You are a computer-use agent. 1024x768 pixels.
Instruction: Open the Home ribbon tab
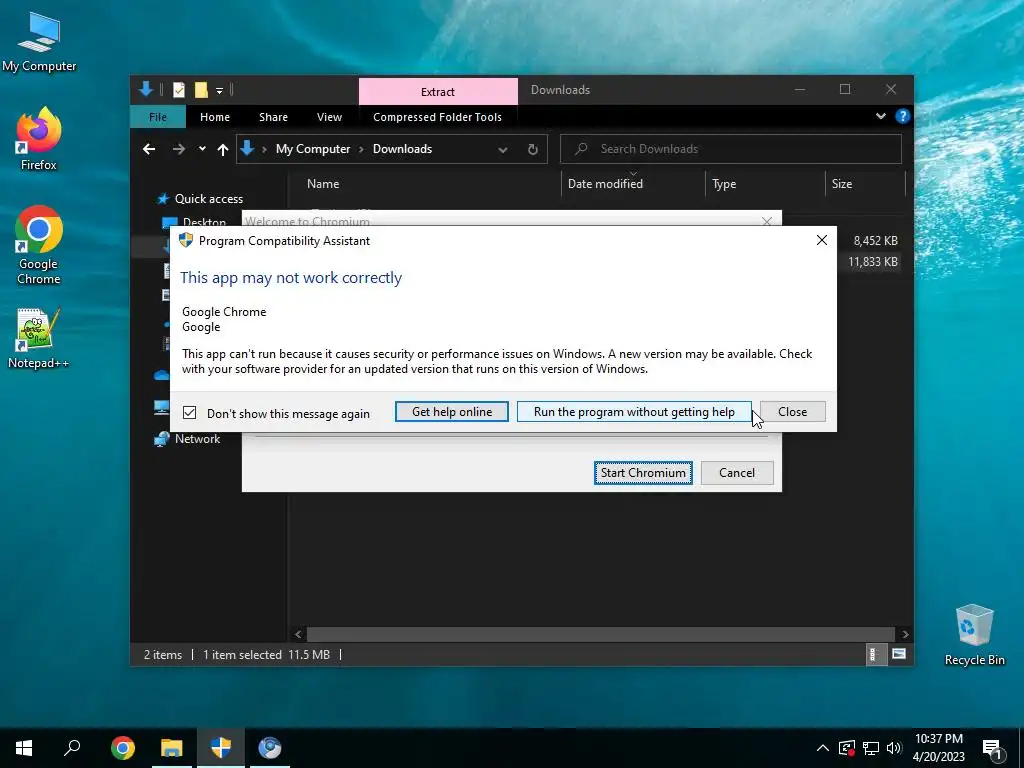(215, 117)
